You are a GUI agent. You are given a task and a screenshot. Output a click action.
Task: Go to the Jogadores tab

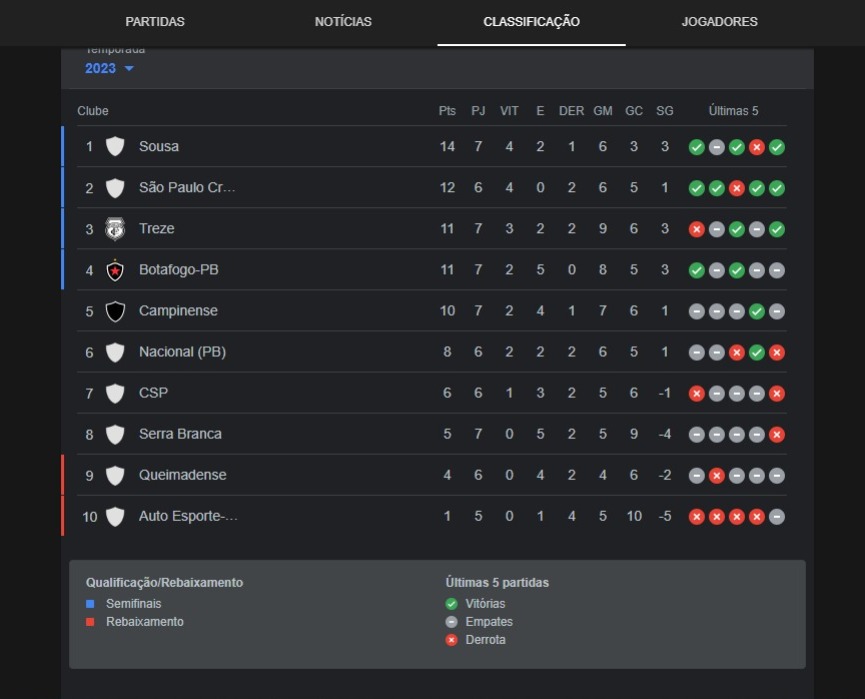coord(719,22)
